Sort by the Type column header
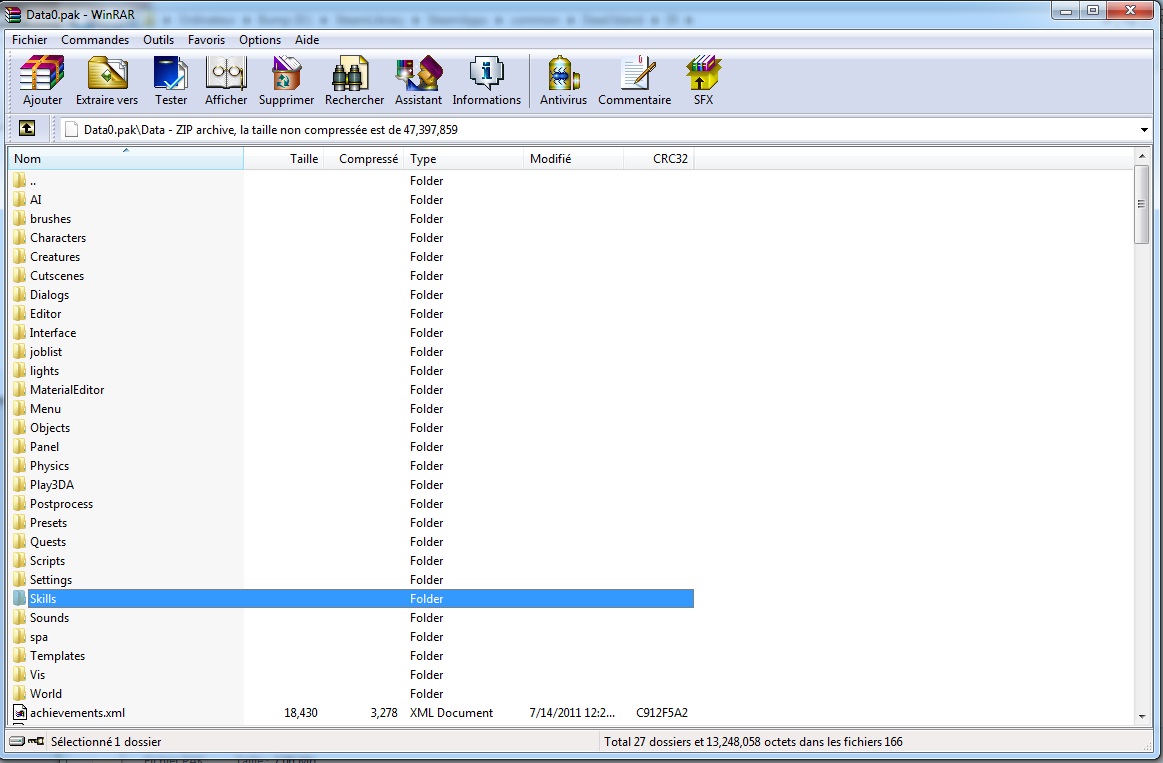Image resolution: width=1163 pixels, height=763 pixels. click(464, 159)
